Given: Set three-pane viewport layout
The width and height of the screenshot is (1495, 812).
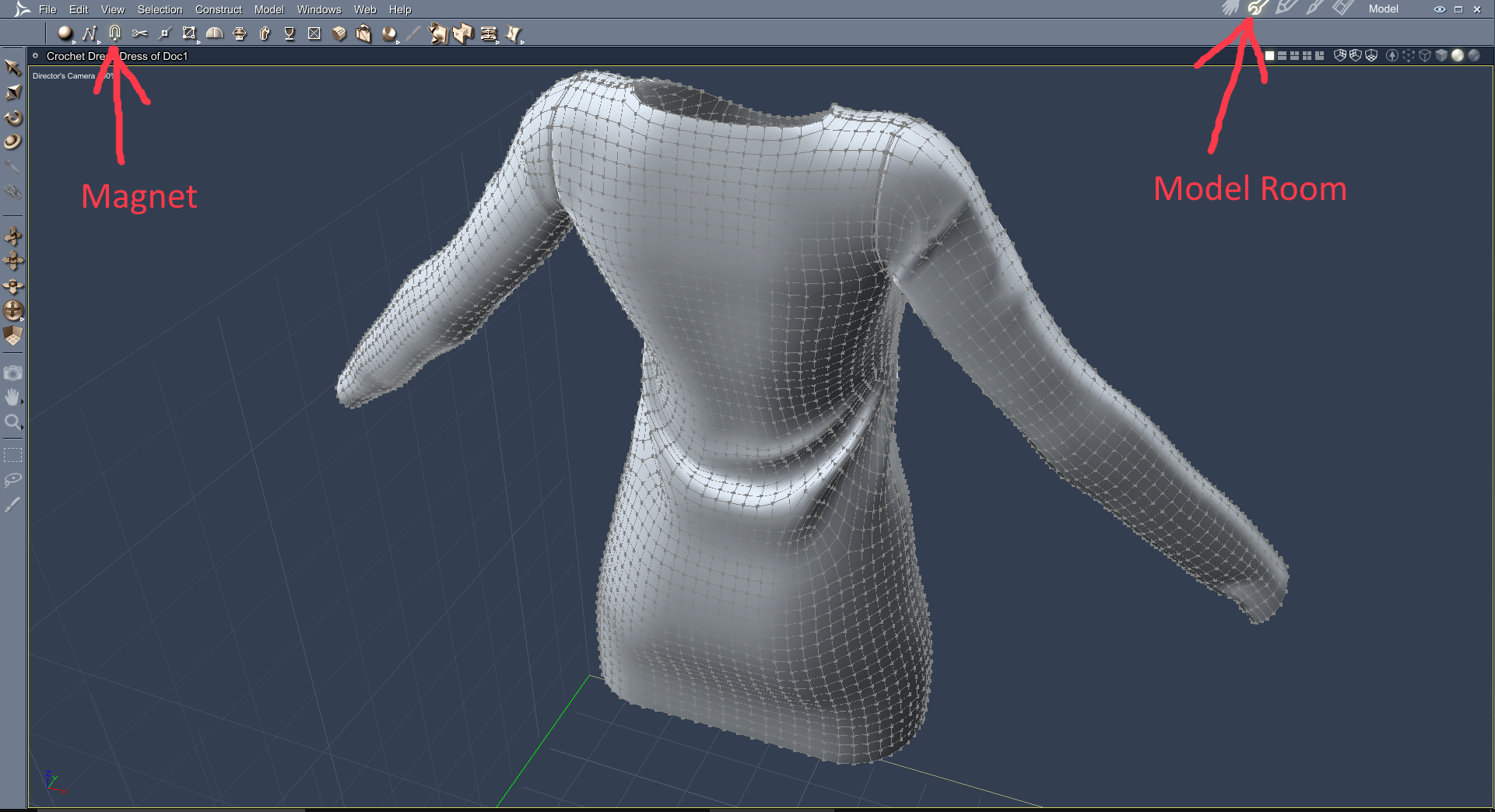Looking at the screenshot, I should pyautogui.click(x=1295, y=55).
